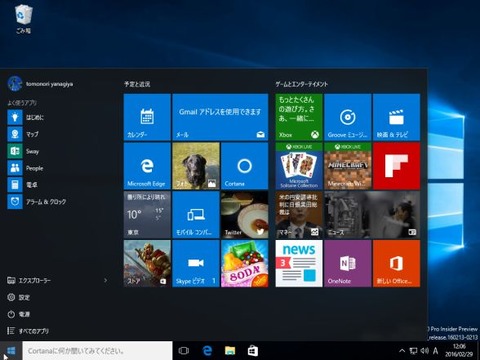Open the Groove Music tile

pyautogui.click(x=348, y=117)
